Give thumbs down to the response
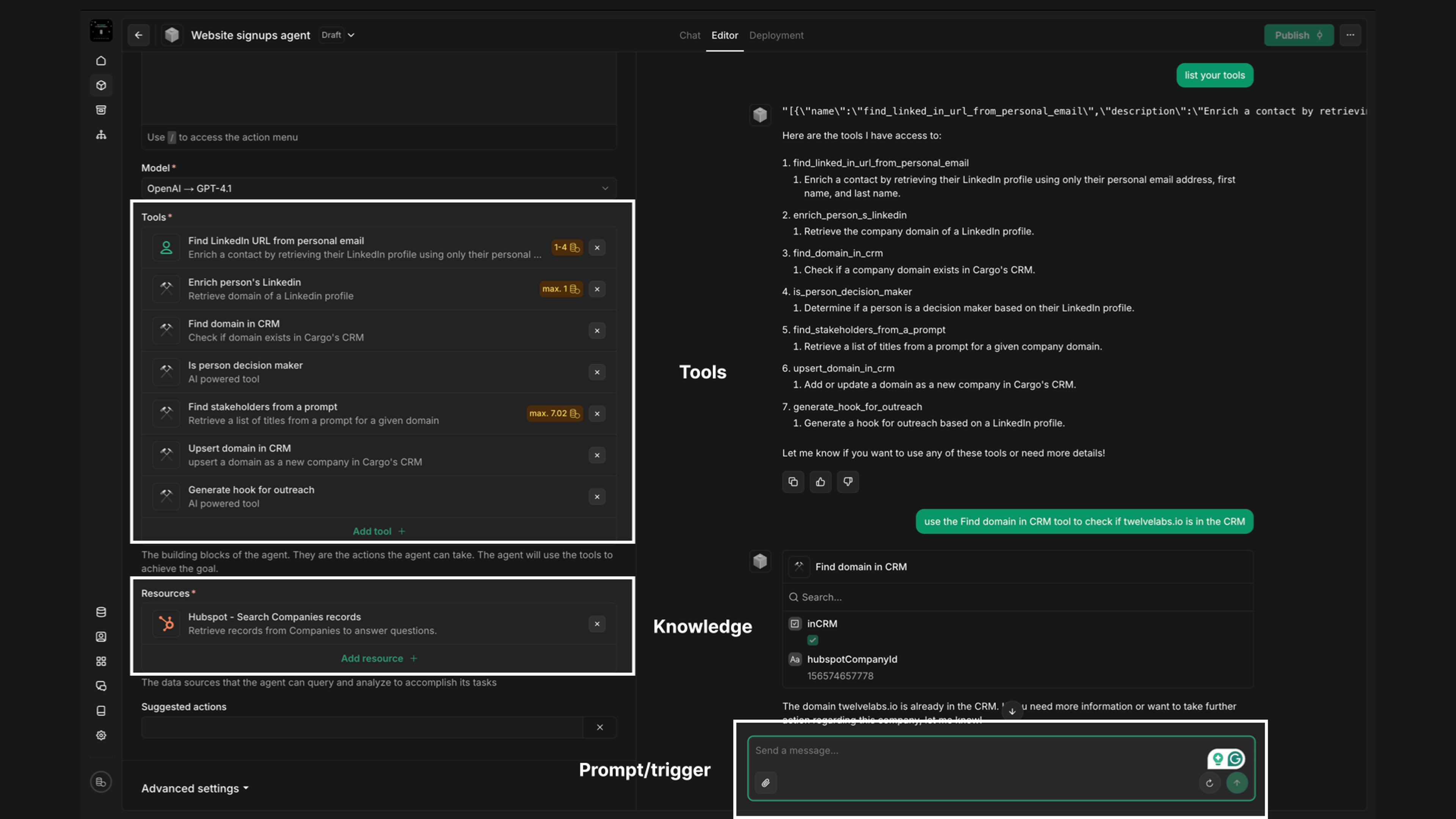The height and width of the screenshot is (819, 1456). click(x=848, y=482)
